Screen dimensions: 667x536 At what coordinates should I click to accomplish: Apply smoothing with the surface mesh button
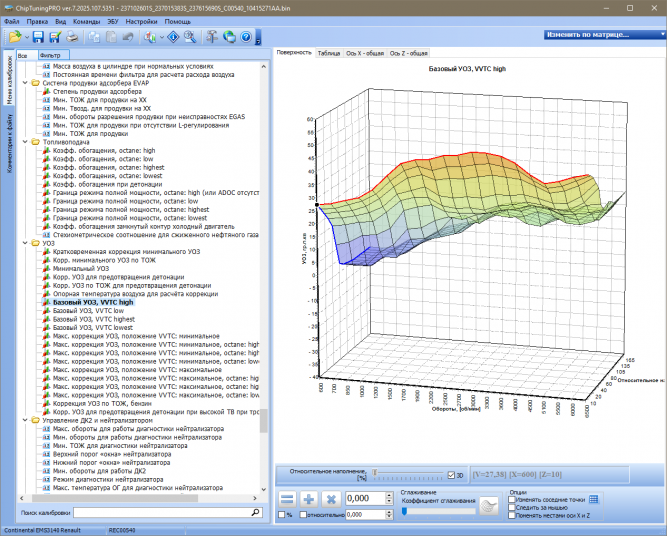(489, 506)
